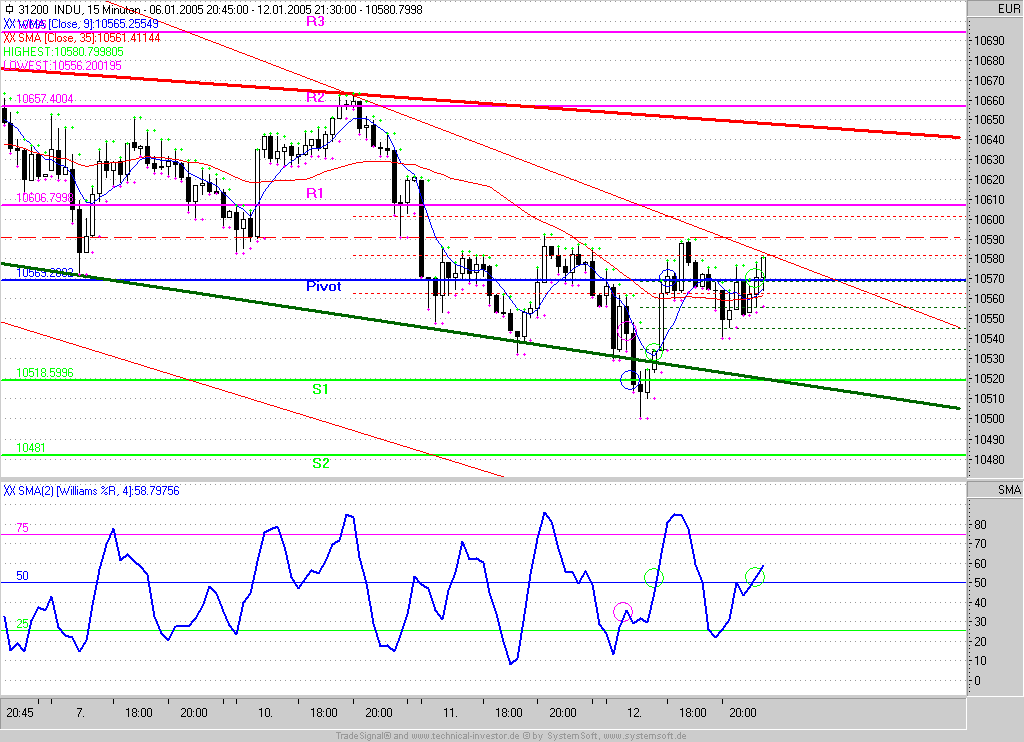Screen dimensions: 1024x742
Task: Select the S2 support label
Action: (x=320, y=463)
